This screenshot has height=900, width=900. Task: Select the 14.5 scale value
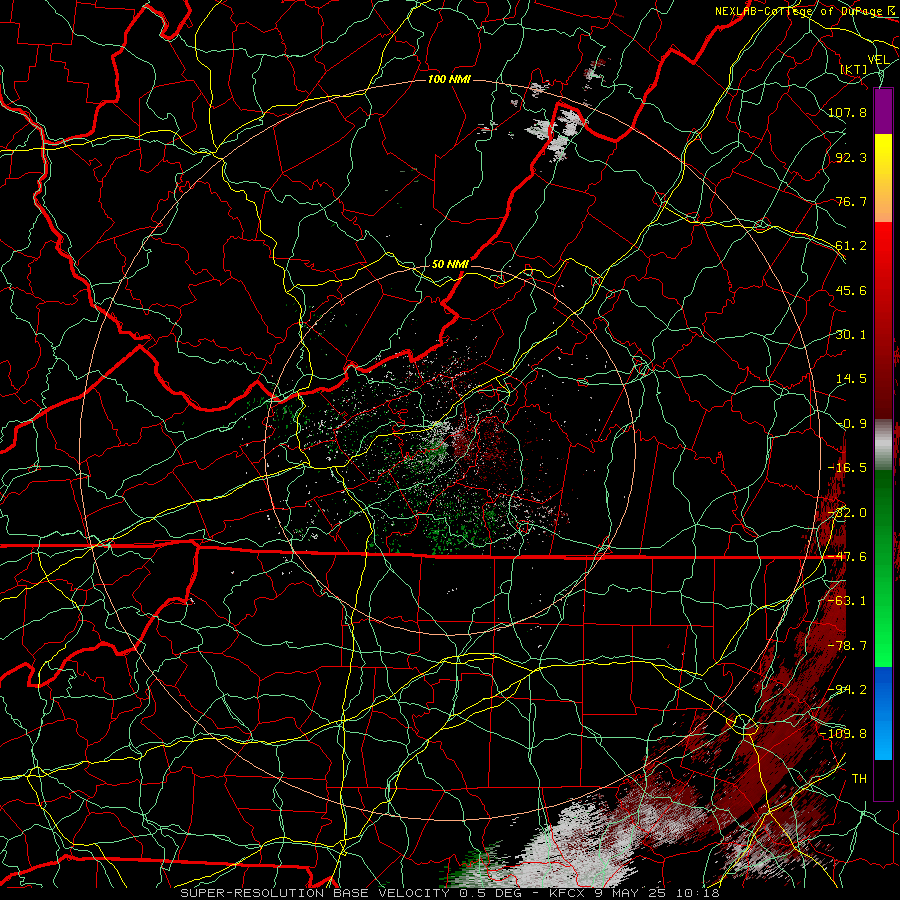(851, 379)
